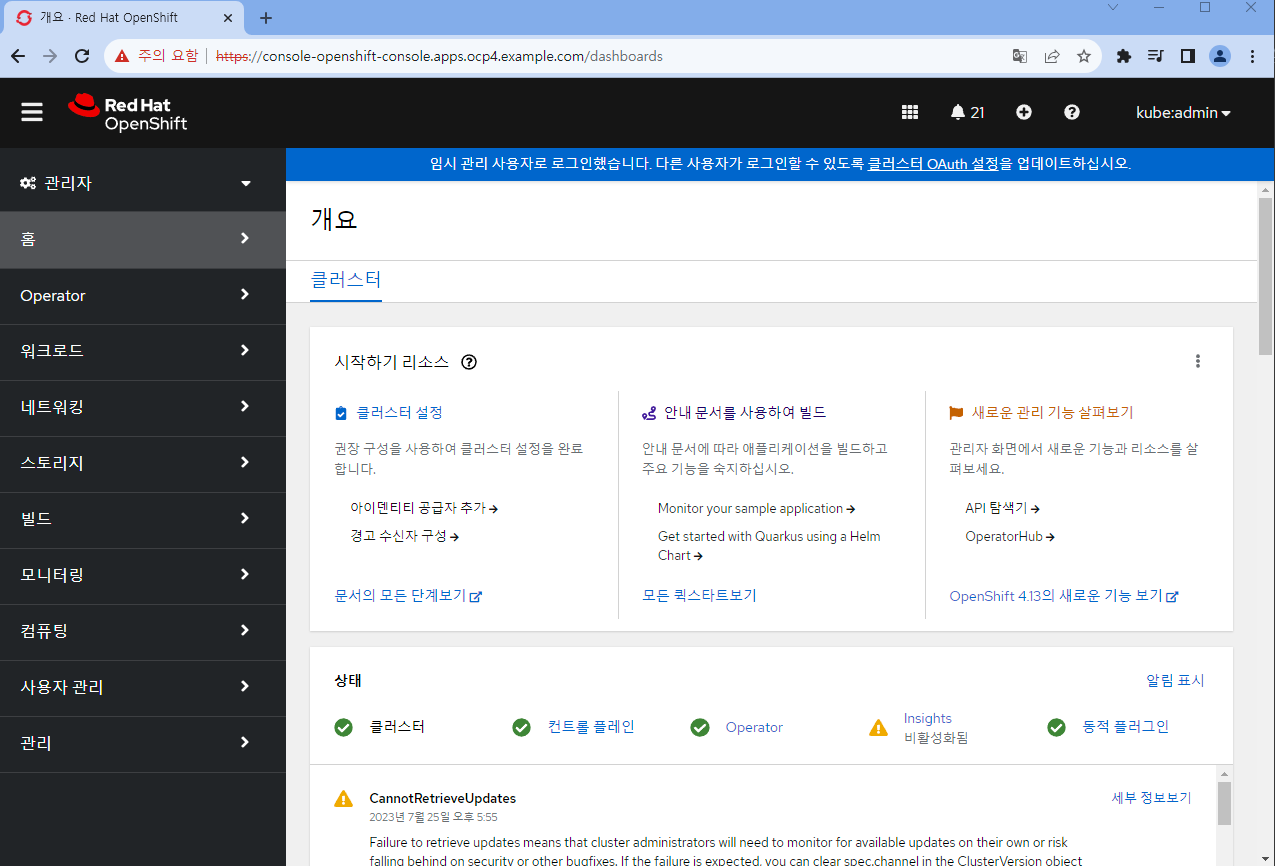Expand the 컴퓨팅 navigation section

click(x=143, y=631)
